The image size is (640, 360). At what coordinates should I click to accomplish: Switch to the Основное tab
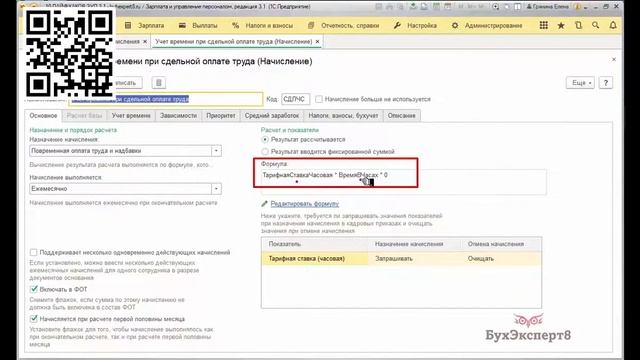pos(43,116)
